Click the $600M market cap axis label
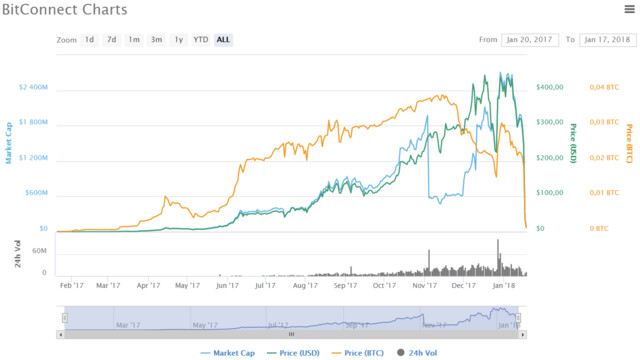 pyautogui.click(x=36, y=193)
